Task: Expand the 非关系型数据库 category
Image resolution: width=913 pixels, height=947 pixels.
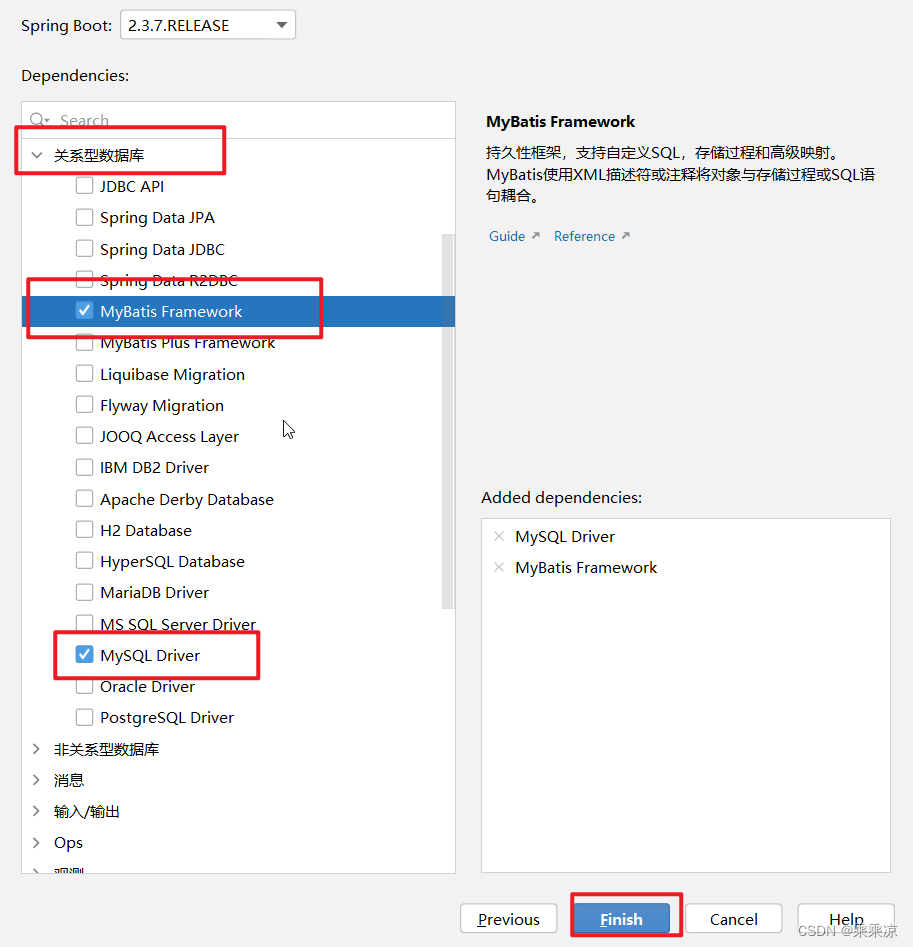Action: [x=35, y=748]
